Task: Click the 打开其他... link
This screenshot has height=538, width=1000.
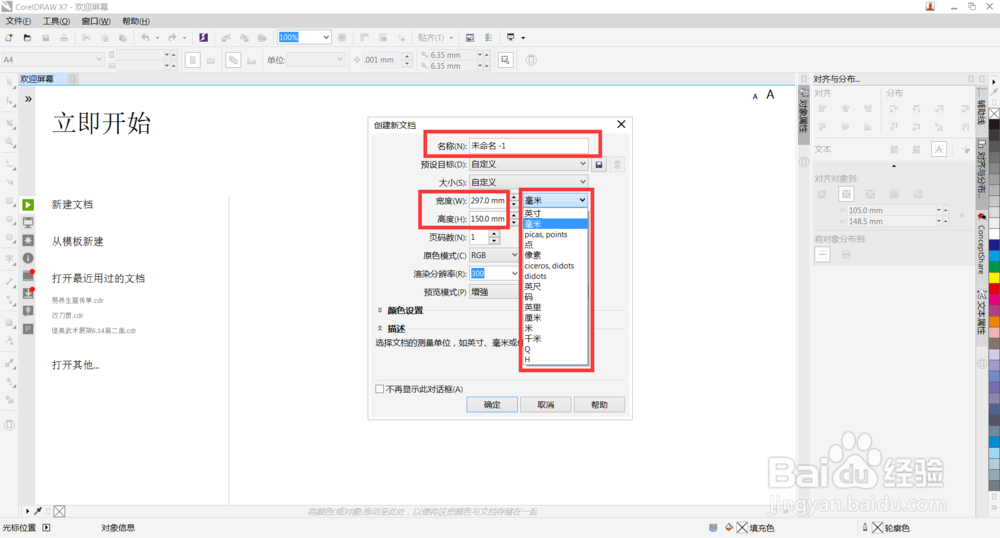Action: point(75,365)
